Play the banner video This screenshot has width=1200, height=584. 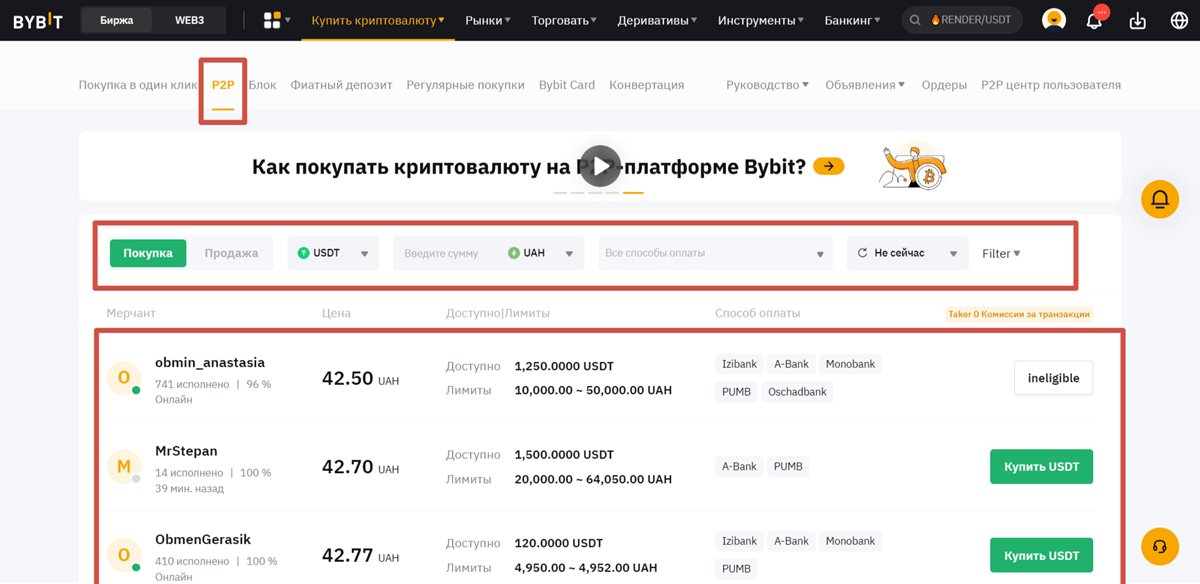tap(600, 166)
